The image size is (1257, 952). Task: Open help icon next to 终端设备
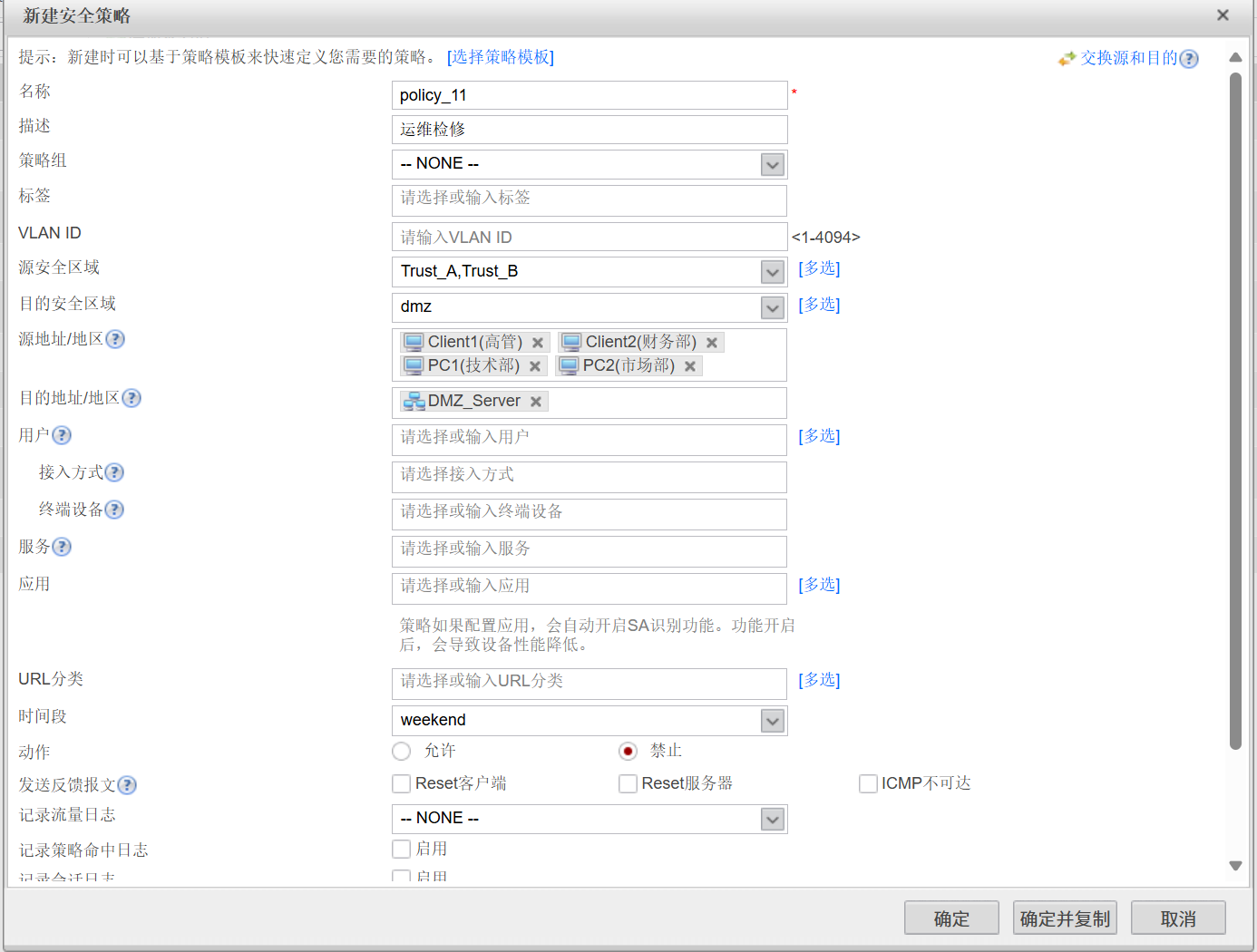tap(114, 510)
